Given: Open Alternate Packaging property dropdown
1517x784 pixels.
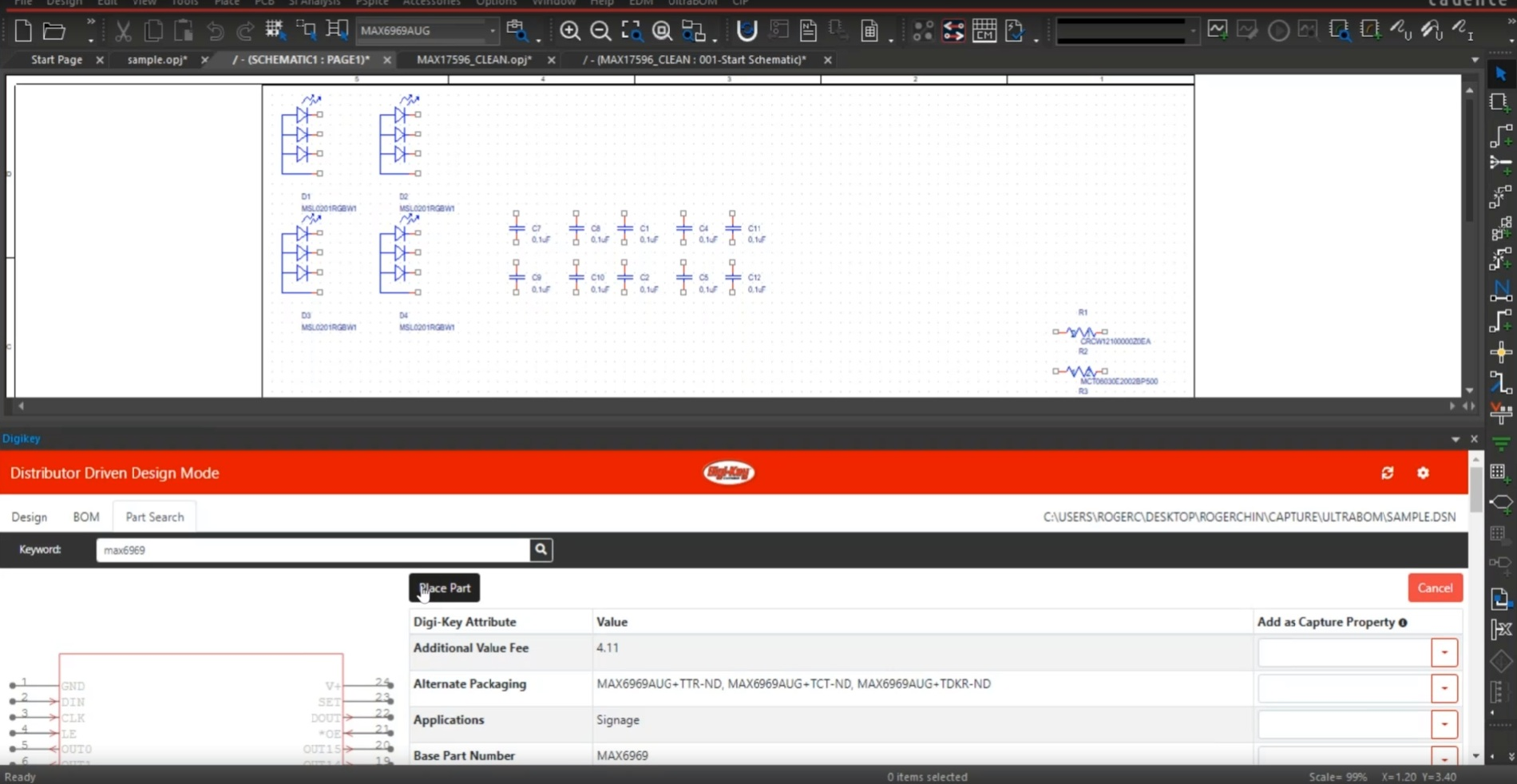Looking at the screenshot, I should coord(1444,688).
